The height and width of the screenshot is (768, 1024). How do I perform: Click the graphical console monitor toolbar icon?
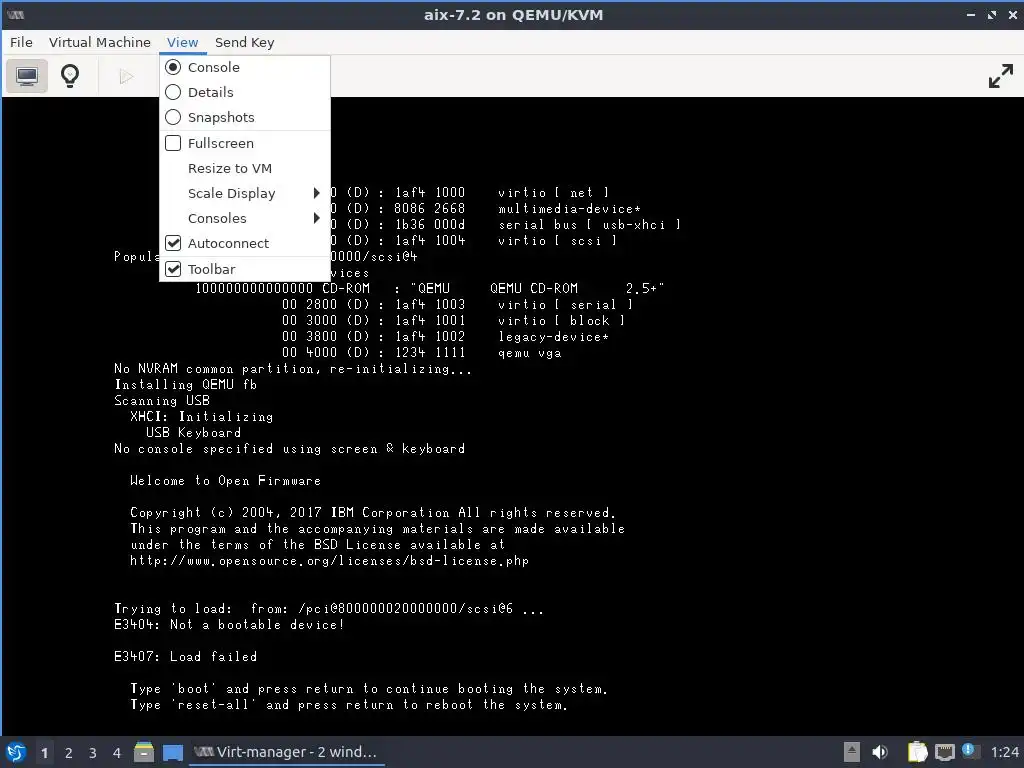[x=27, y=76]
